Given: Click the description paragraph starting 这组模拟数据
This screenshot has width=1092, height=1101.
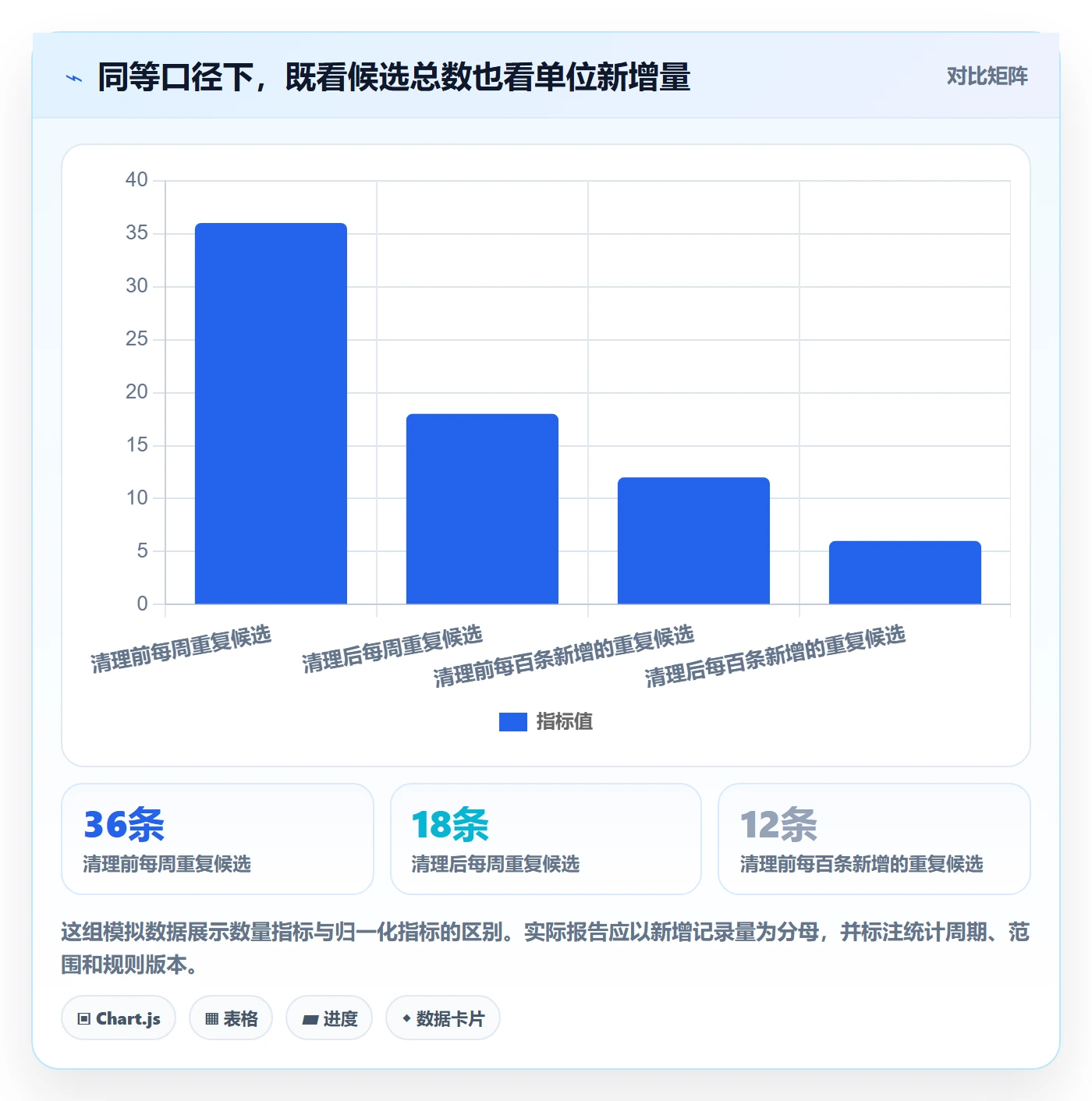Looking at the screenshot, I should coord(546,948).
